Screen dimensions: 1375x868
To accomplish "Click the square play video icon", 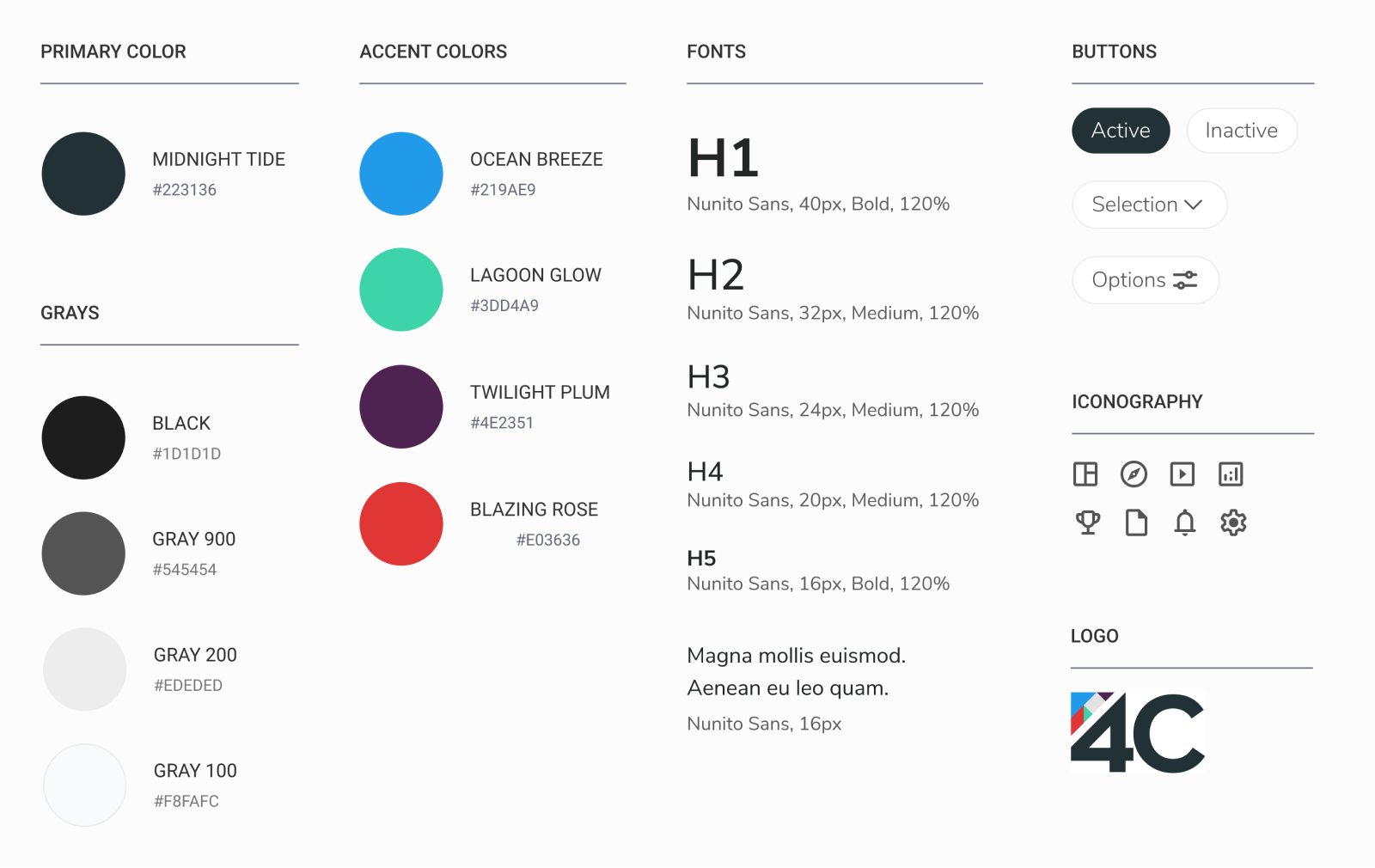I will coord(1182,474).
